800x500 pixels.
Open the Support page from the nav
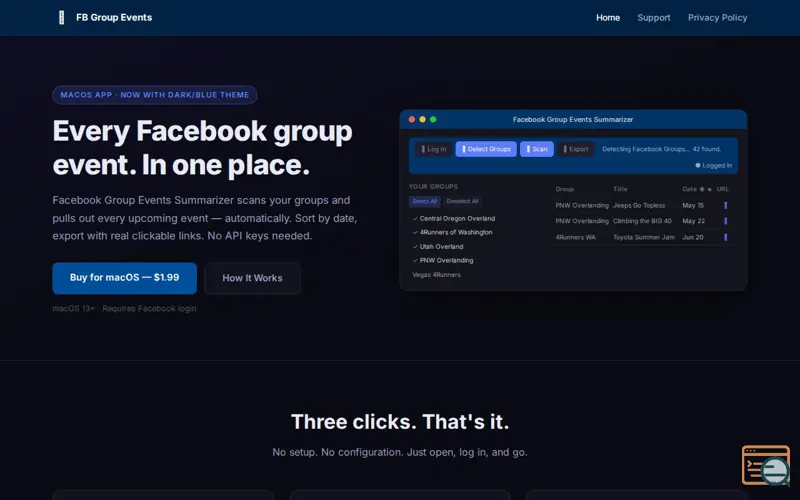click(654, 17)
